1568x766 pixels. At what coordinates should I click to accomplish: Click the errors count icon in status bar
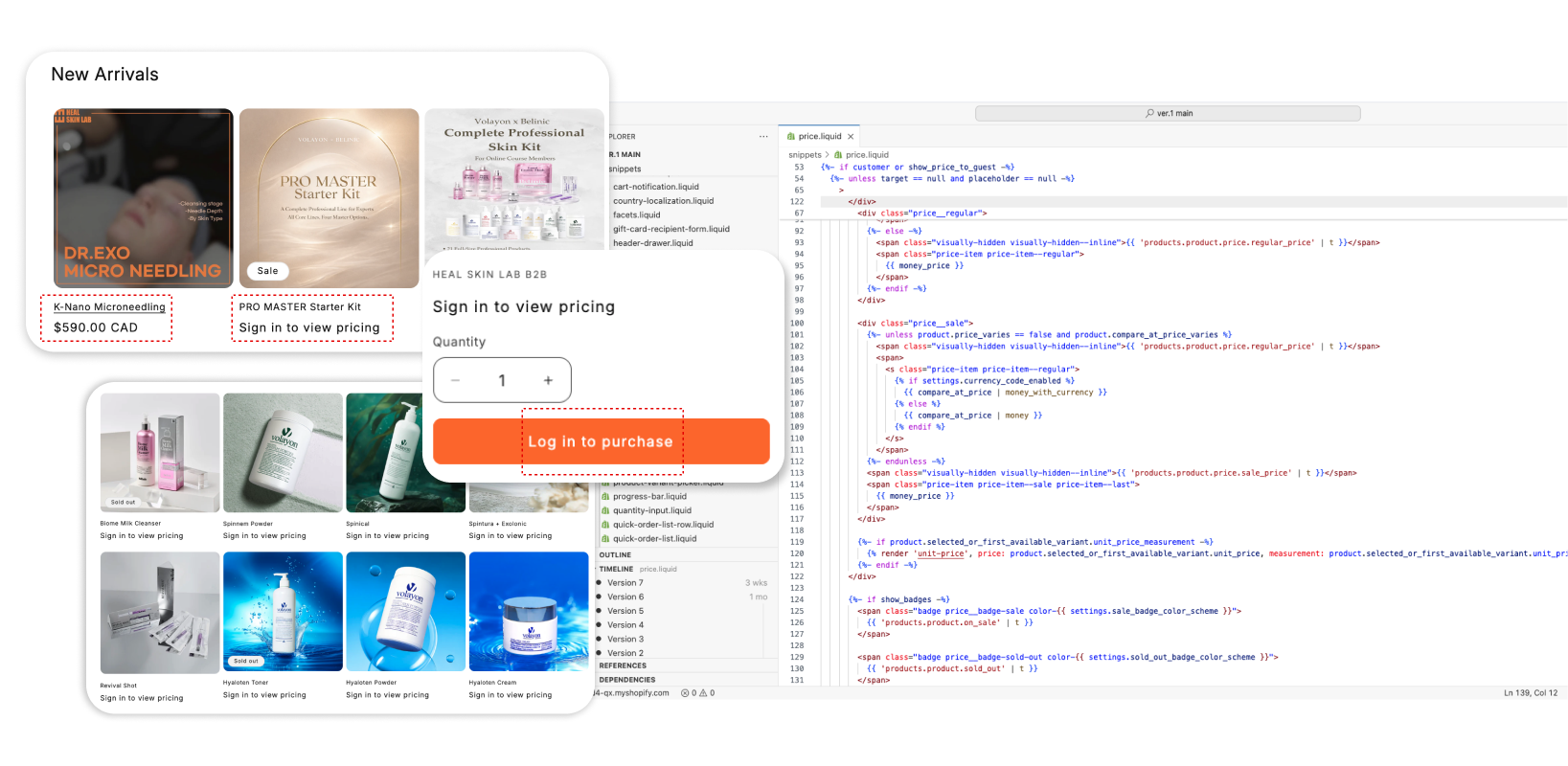[685, 693]
